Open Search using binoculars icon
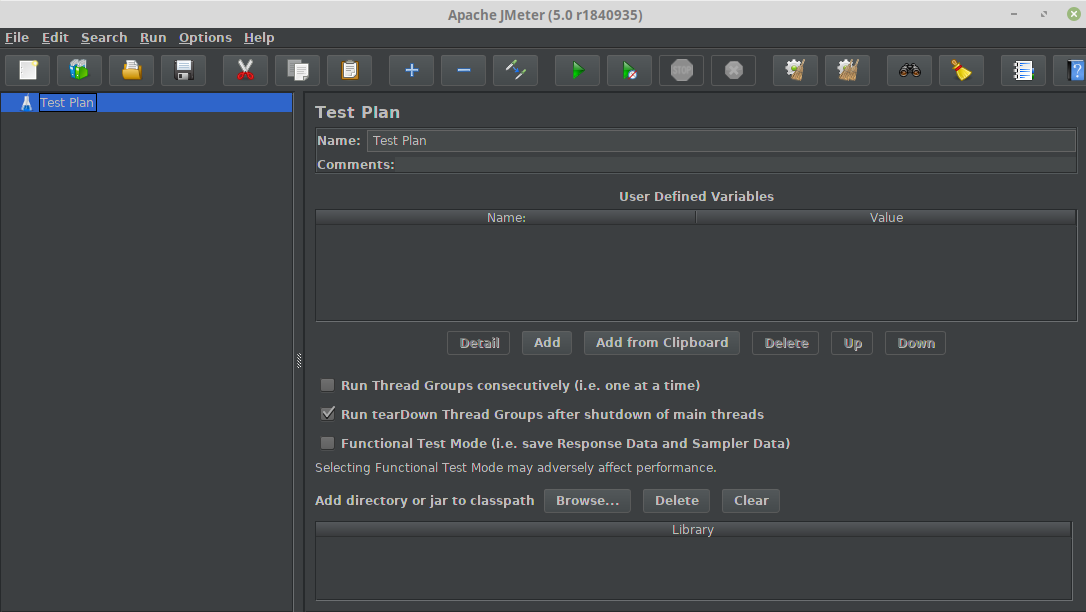Screen dimensions: 1086x612 coord(909,71)
